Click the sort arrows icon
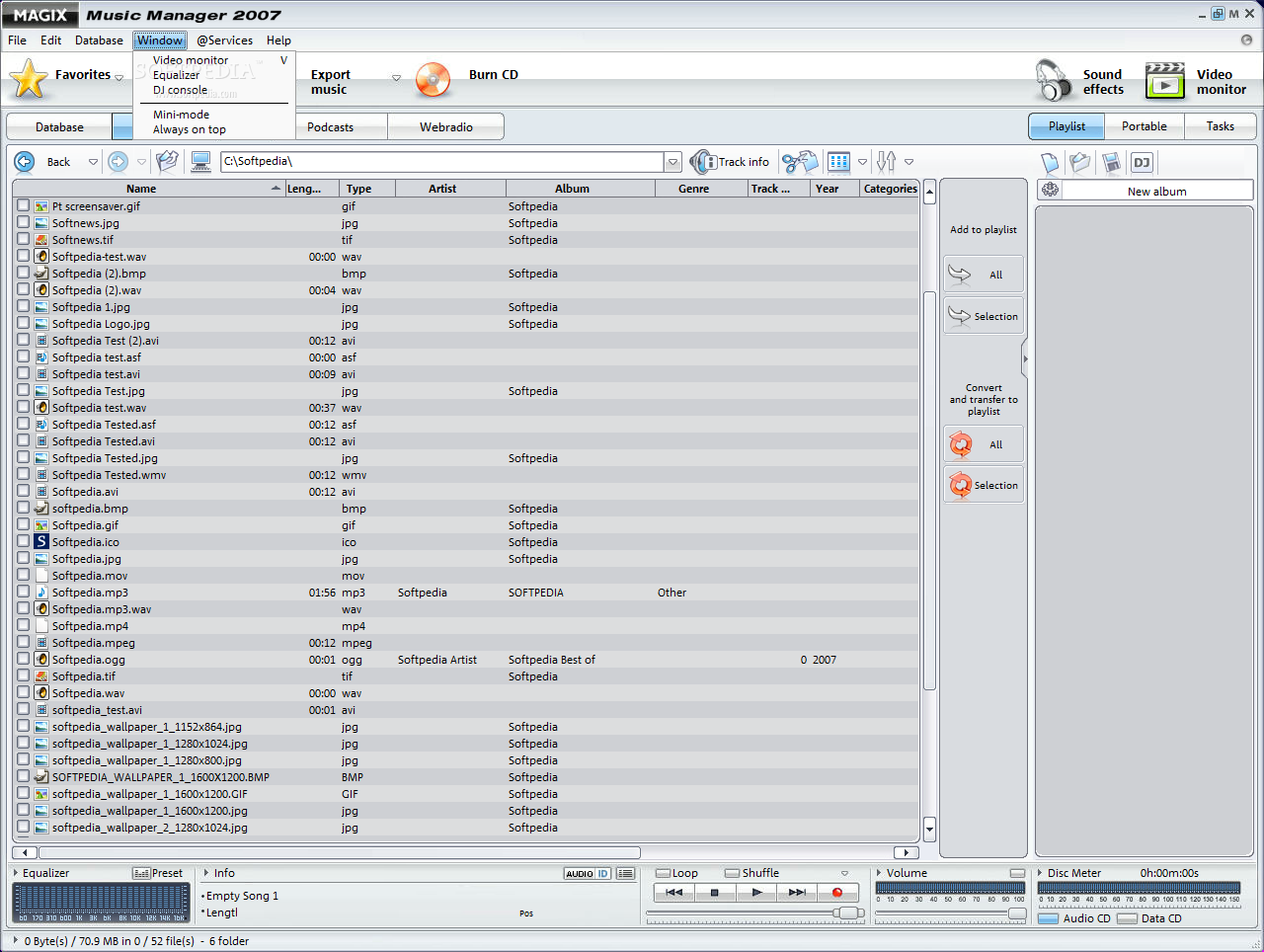The height and width of the screenshot is (952, 1264). [886, 162]
